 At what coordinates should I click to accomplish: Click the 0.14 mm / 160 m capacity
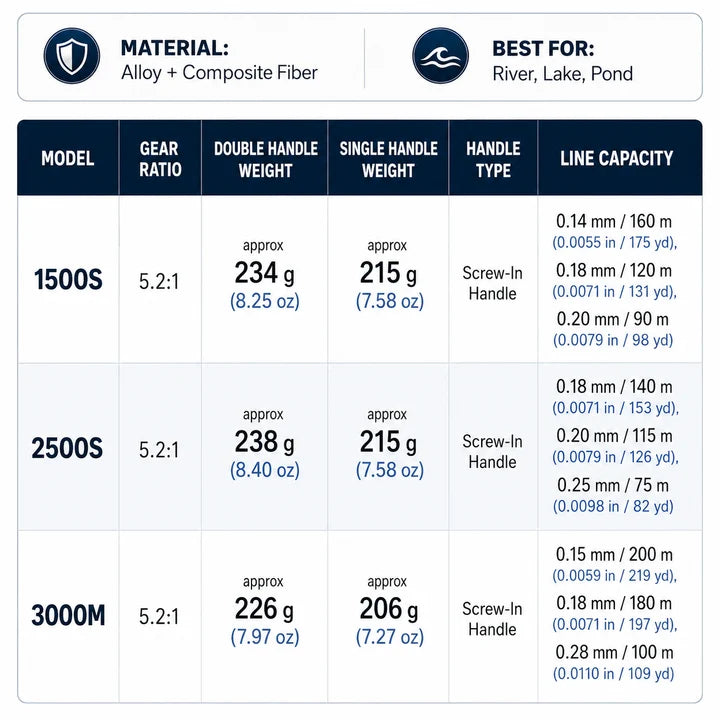[614, 221]
